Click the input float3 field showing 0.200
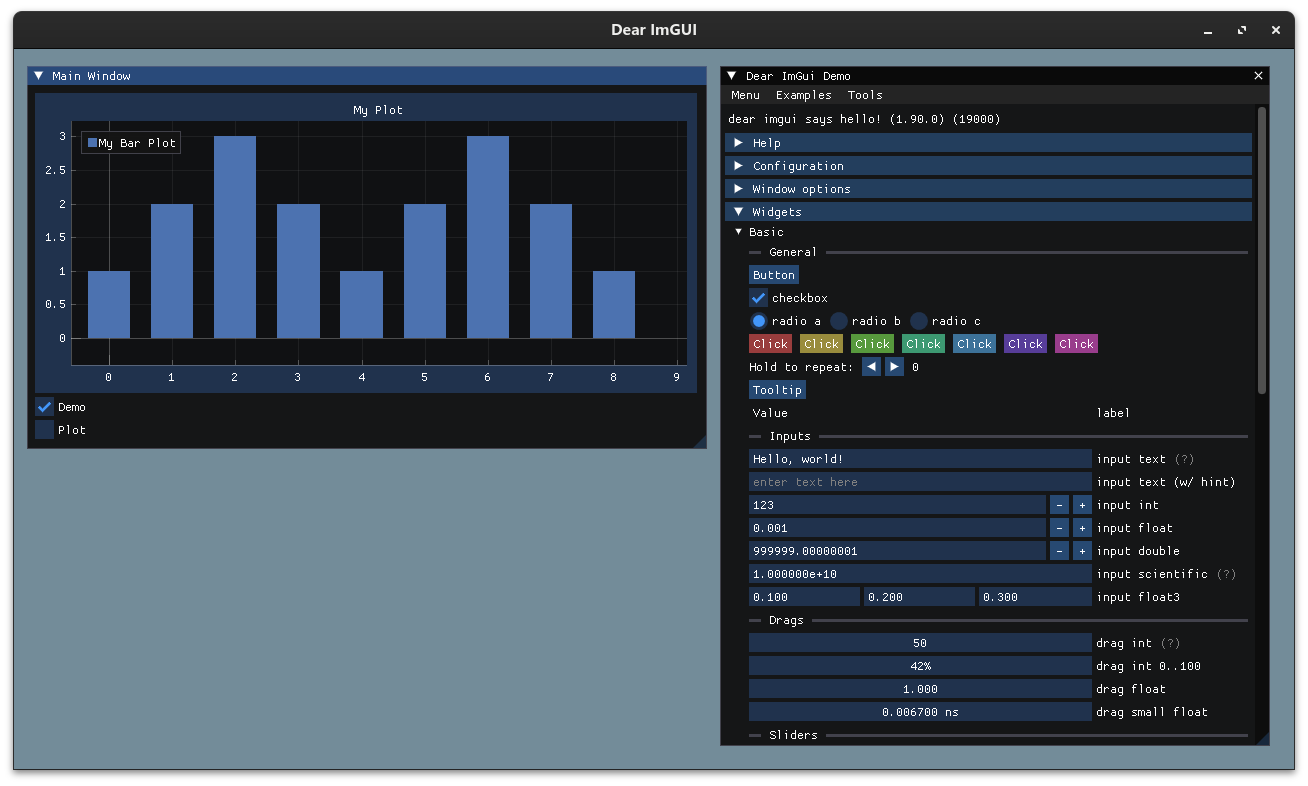The height and width of the screenshot is (786, 1308). tap(919, 597)
